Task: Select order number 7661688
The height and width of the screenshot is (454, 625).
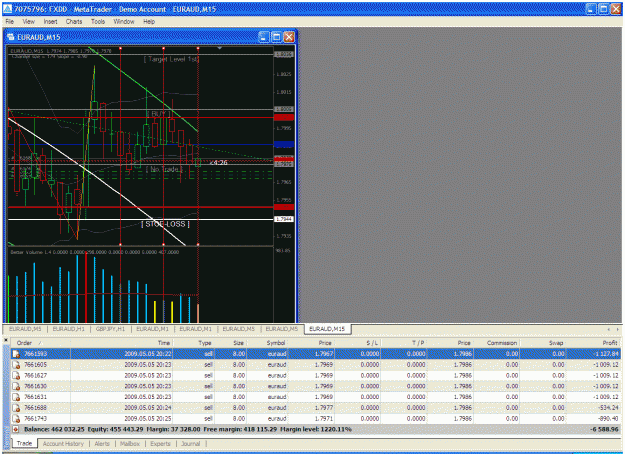Action: [35, 408]
